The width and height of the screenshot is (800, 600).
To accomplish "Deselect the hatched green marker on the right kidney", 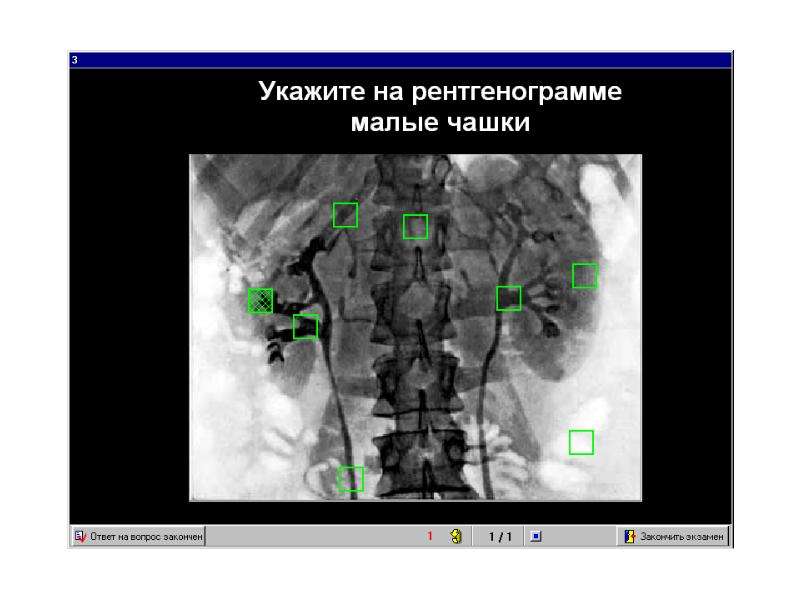I will click(260, 301).
